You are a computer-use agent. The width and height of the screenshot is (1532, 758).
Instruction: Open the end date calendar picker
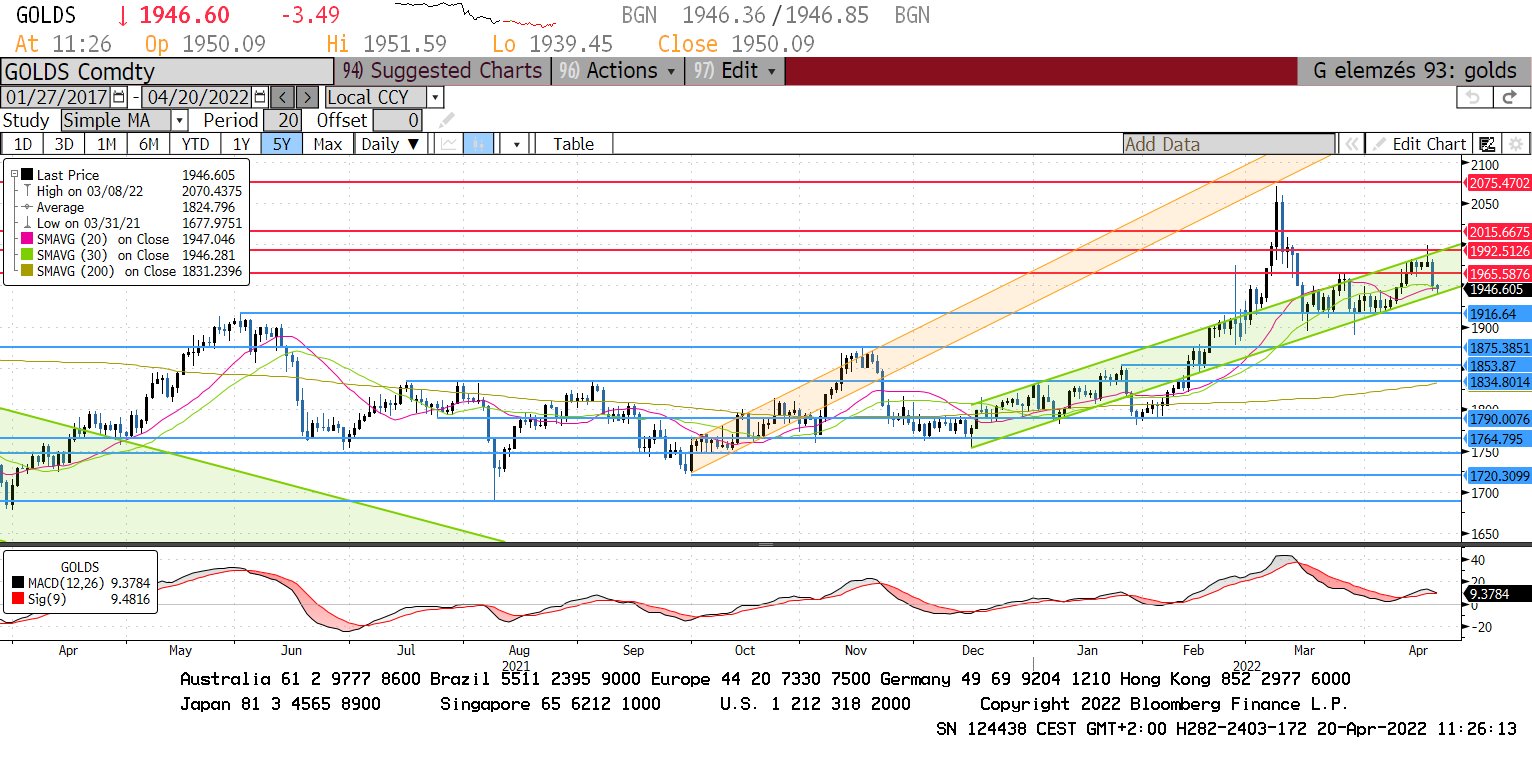tap(260, 97)
